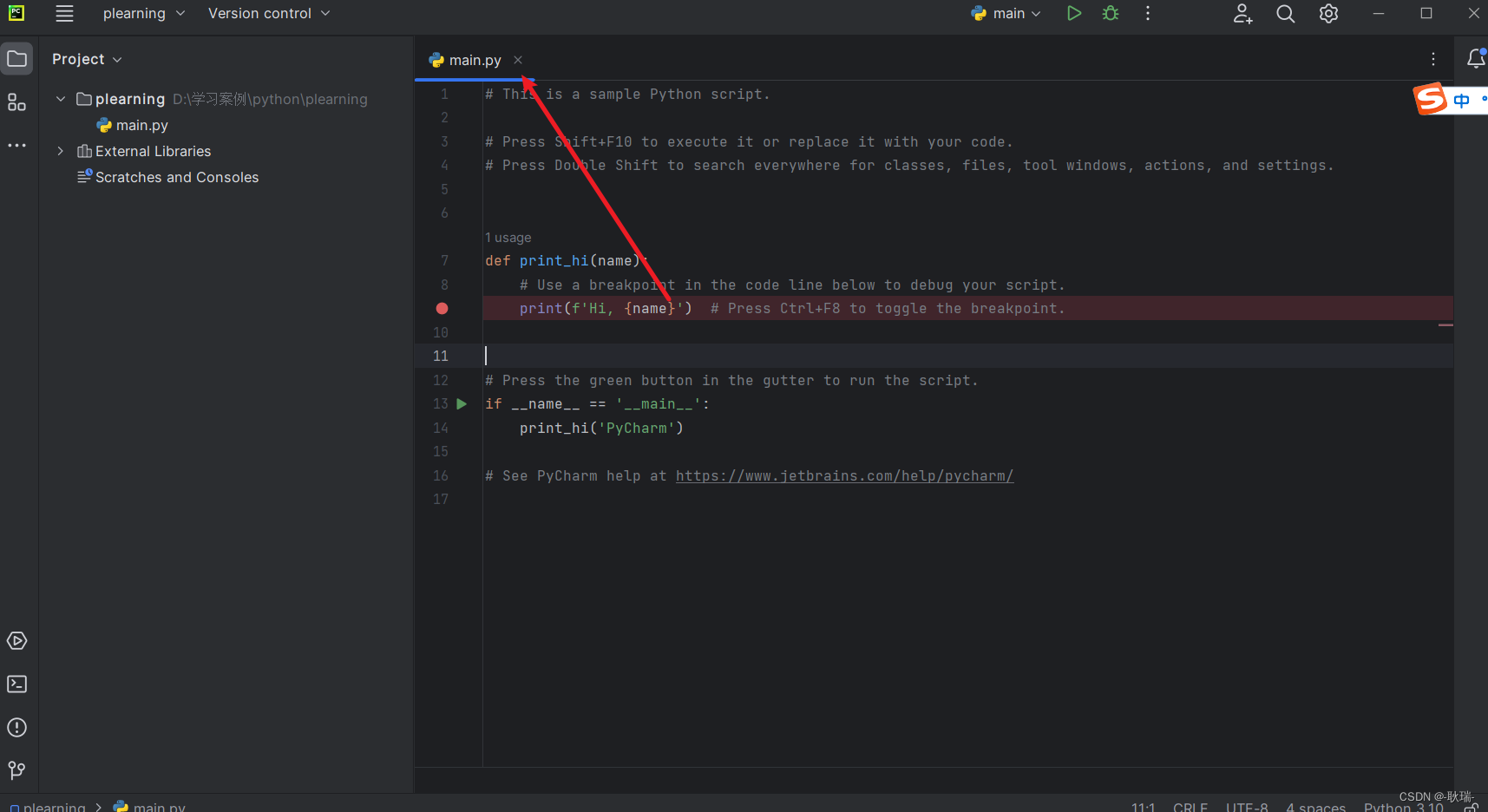This screenshot has width=1488, height=812.
Task: Click the Sogou input method icon
Action: pos(1431,99)
